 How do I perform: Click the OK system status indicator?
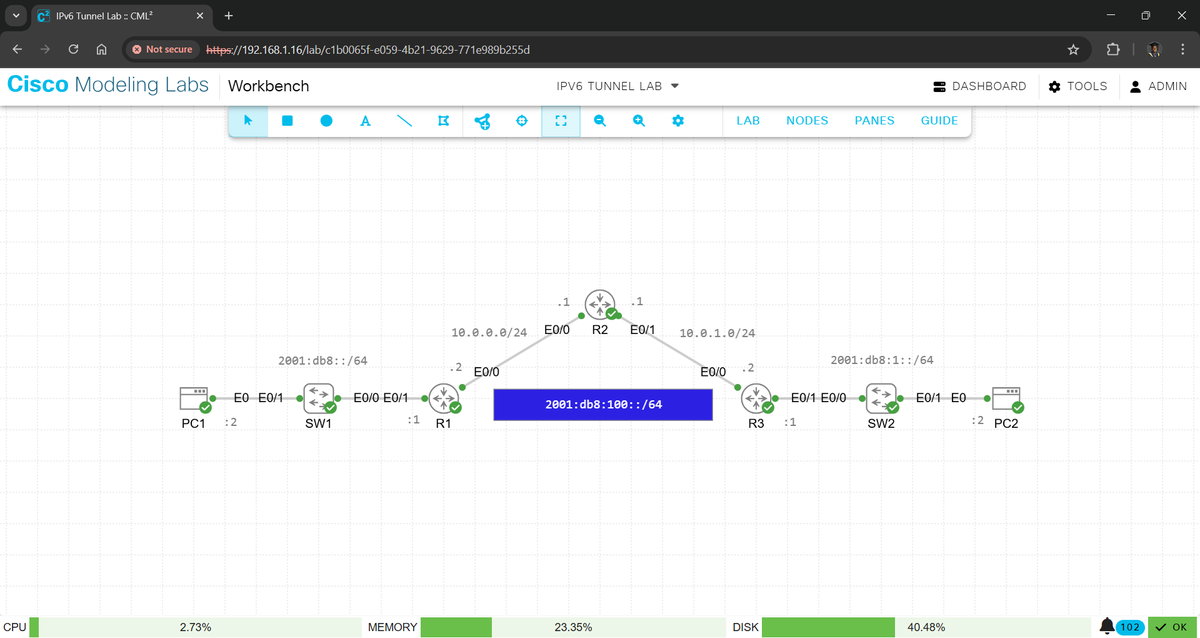click(x=1173, y=627)
